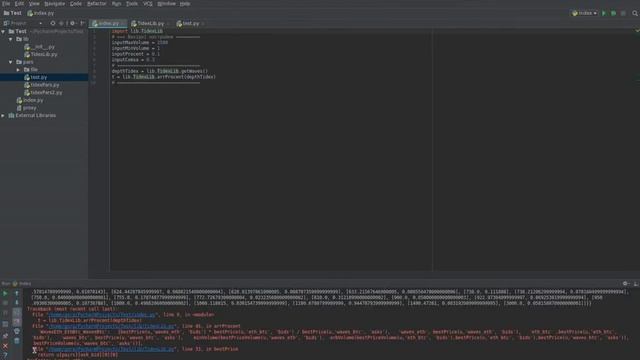Expand External Libraries node
The height and width of the screenshot is (360, 640).
click(x=3, y=116)
